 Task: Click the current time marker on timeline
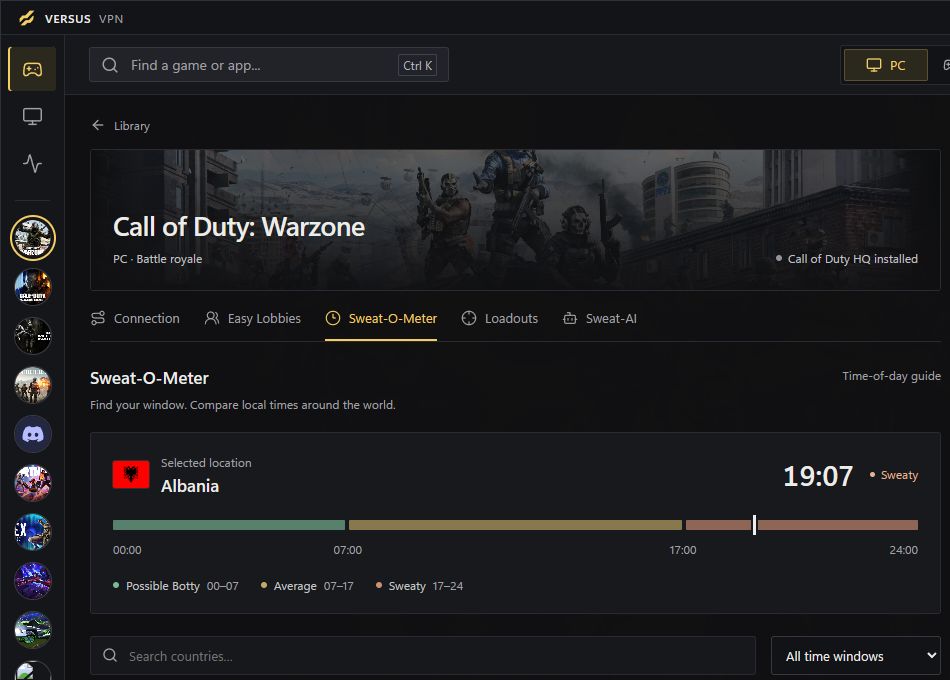pos(754,525)
